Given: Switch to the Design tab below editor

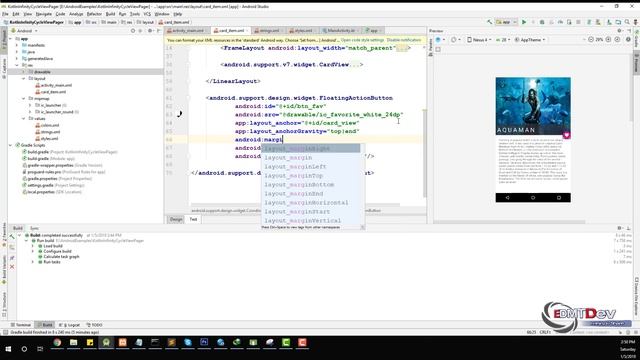Looking at the screenshot, I should 176,219.
